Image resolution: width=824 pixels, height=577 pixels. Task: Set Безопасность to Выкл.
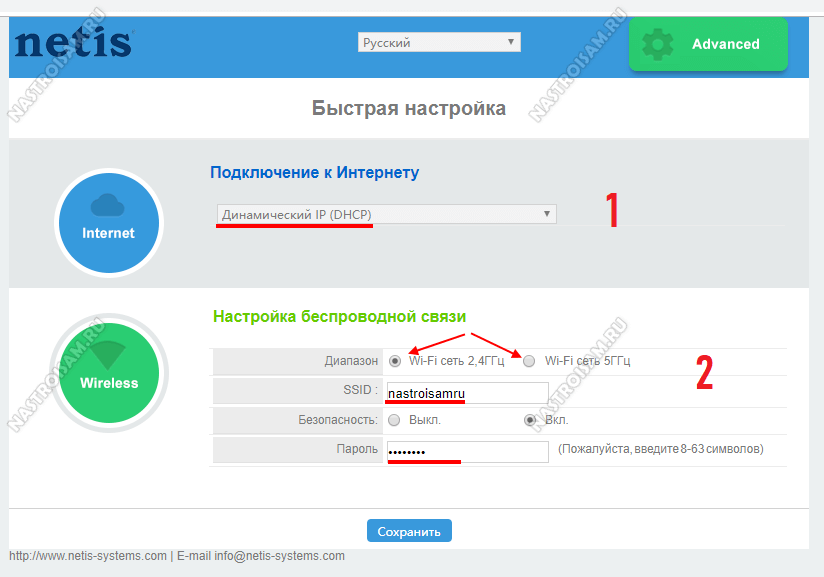394,420
